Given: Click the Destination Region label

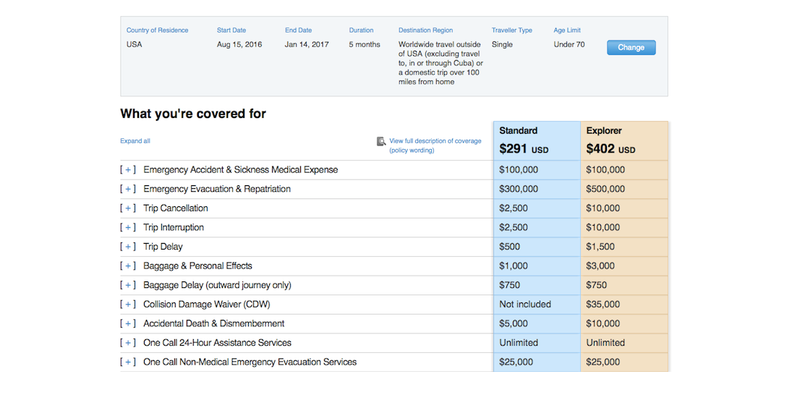Looking at the screenshot, I should [426, 30].
